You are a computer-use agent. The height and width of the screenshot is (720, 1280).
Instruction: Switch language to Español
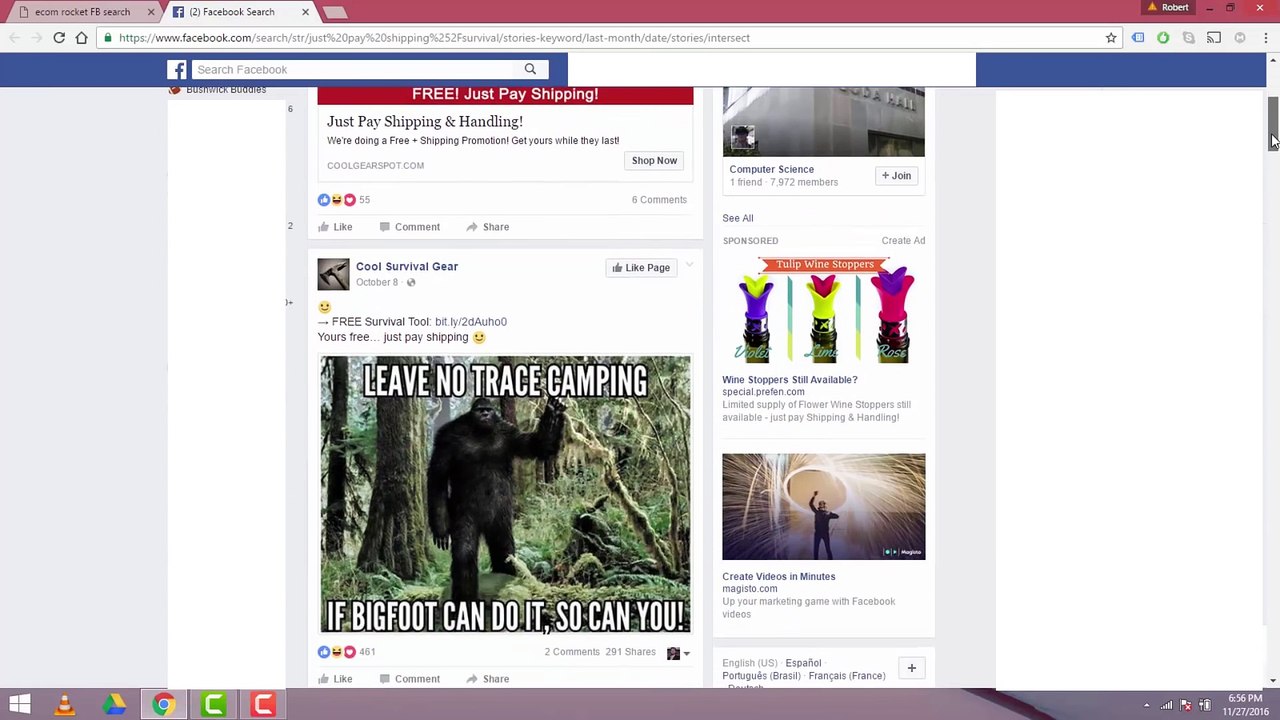[803, 663]
